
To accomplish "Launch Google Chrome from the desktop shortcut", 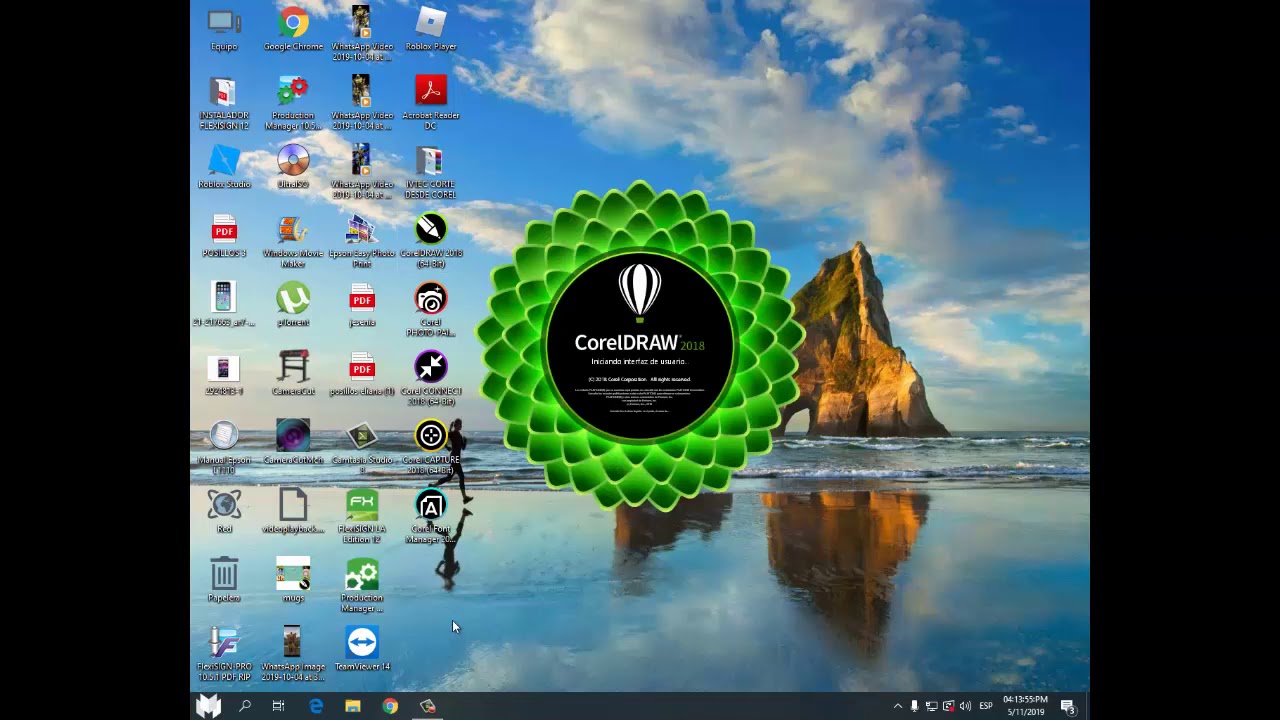I will [293, 30].
